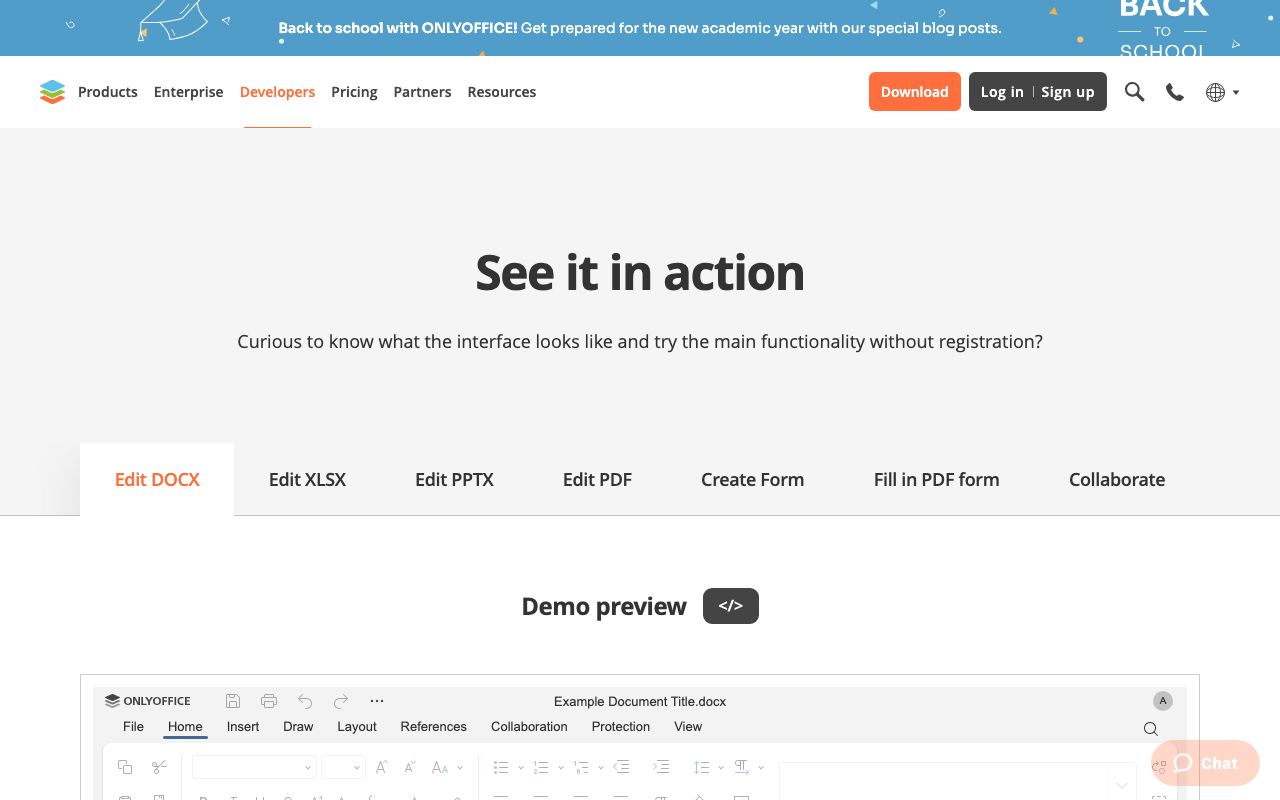1280x800 pixels.
Task: Expand the nonprinting characters dropdown arrow
Action: tap(761, 768)
